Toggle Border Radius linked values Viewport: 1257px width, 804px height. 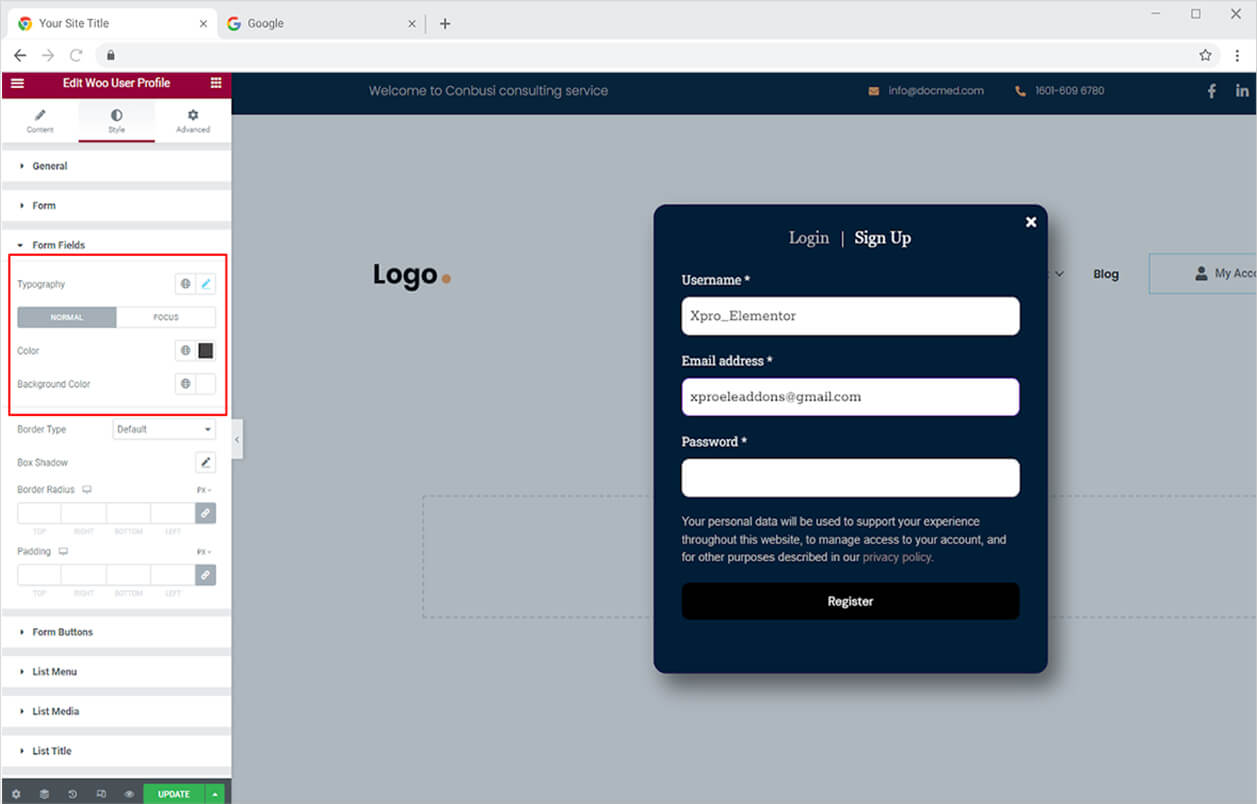click(x=205, y=513)
